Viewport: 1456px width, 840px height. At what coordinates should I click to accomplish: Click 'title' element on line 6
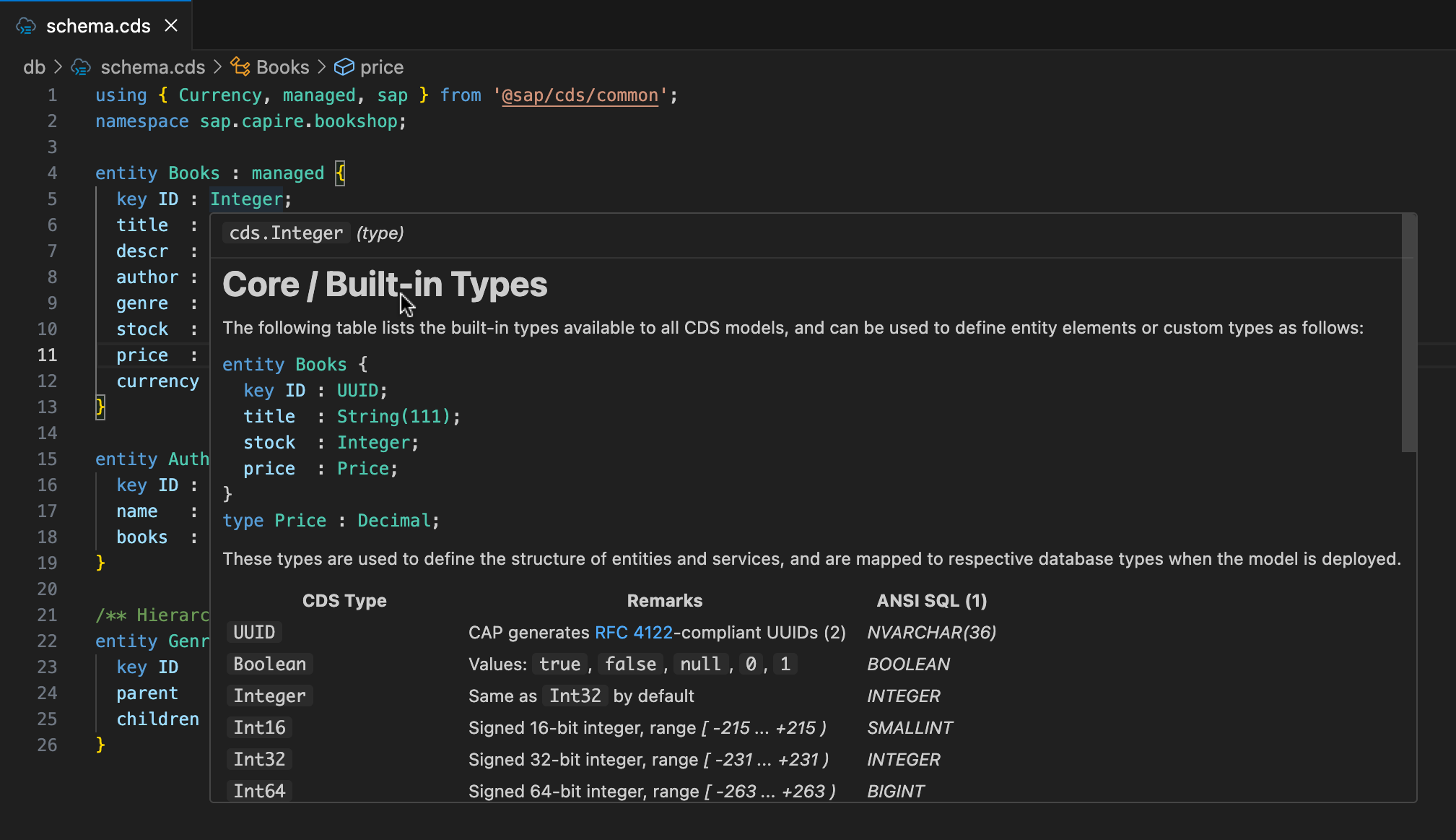142,225
